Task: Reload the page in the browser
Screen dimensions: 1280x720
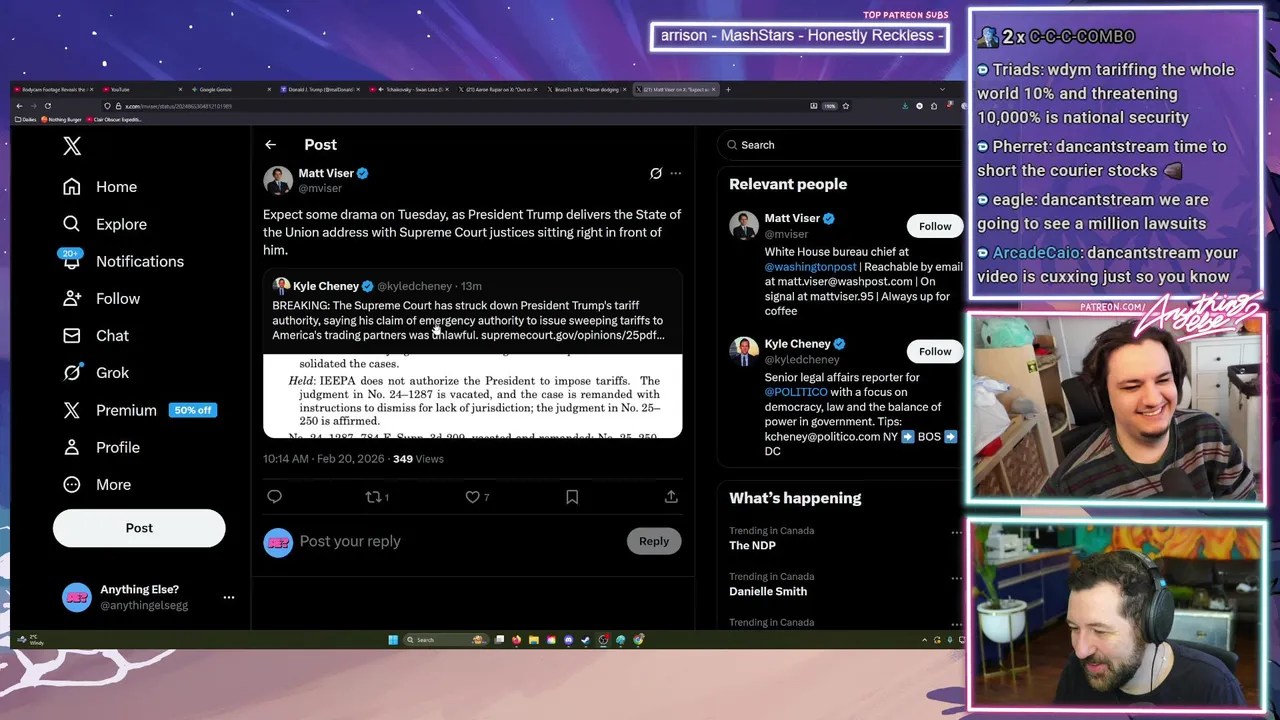Action: [47, 106]
